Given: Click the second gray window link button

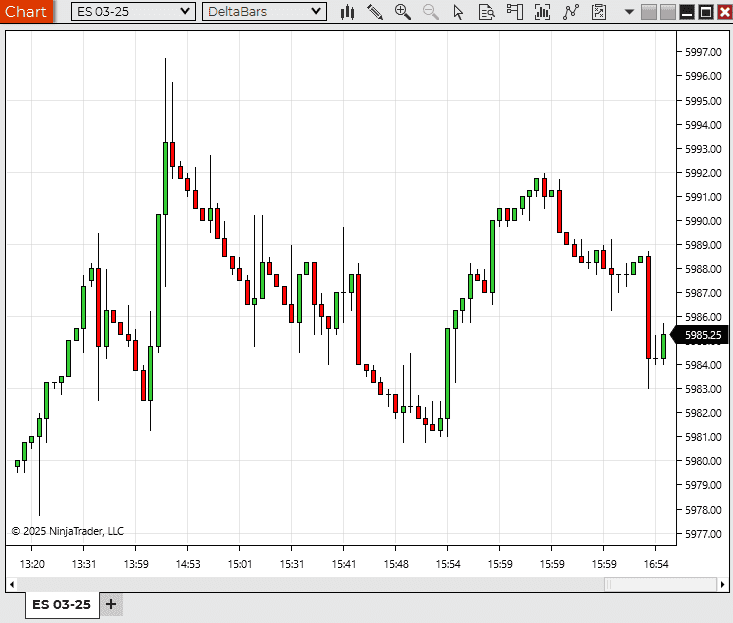Looking at the screenshot, I should (x=667, y=12).
